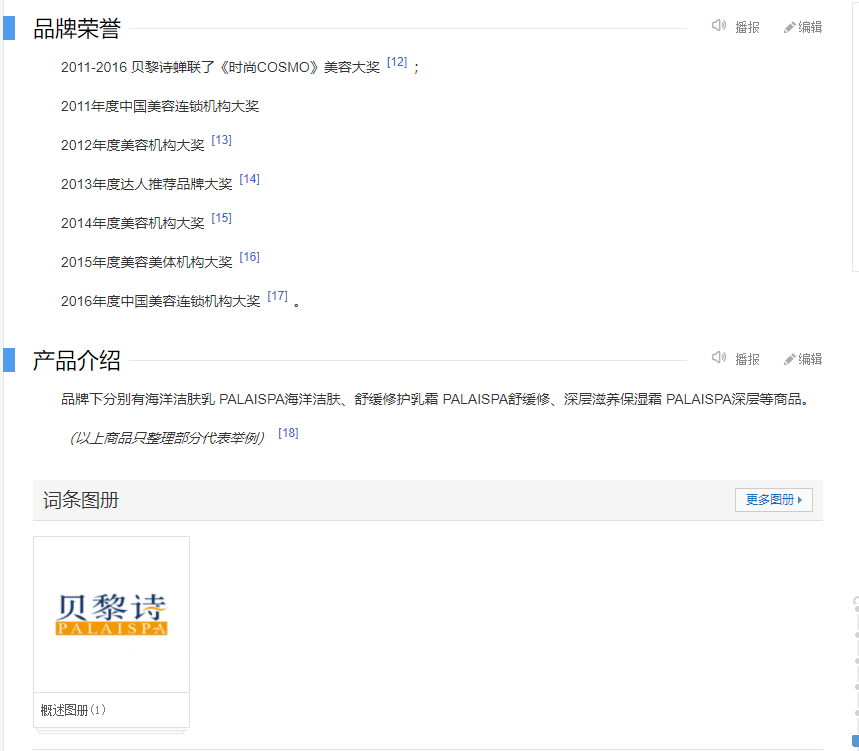Open 编辑 link for 产品介绍 section
859x751 pixels.
click(x=810, y=359)
